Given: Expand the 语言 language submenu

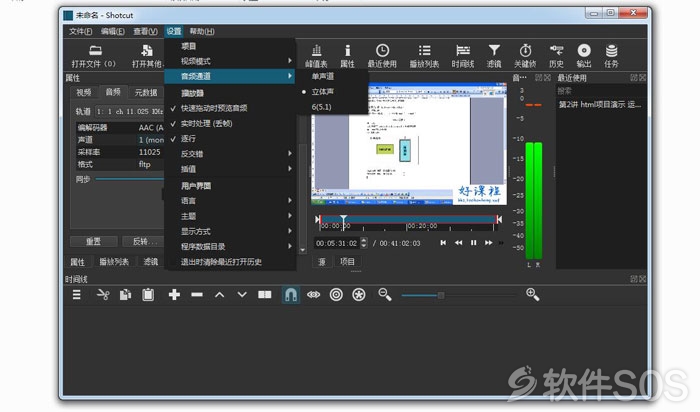Looking at the screenshot, I should coord(230,200).
